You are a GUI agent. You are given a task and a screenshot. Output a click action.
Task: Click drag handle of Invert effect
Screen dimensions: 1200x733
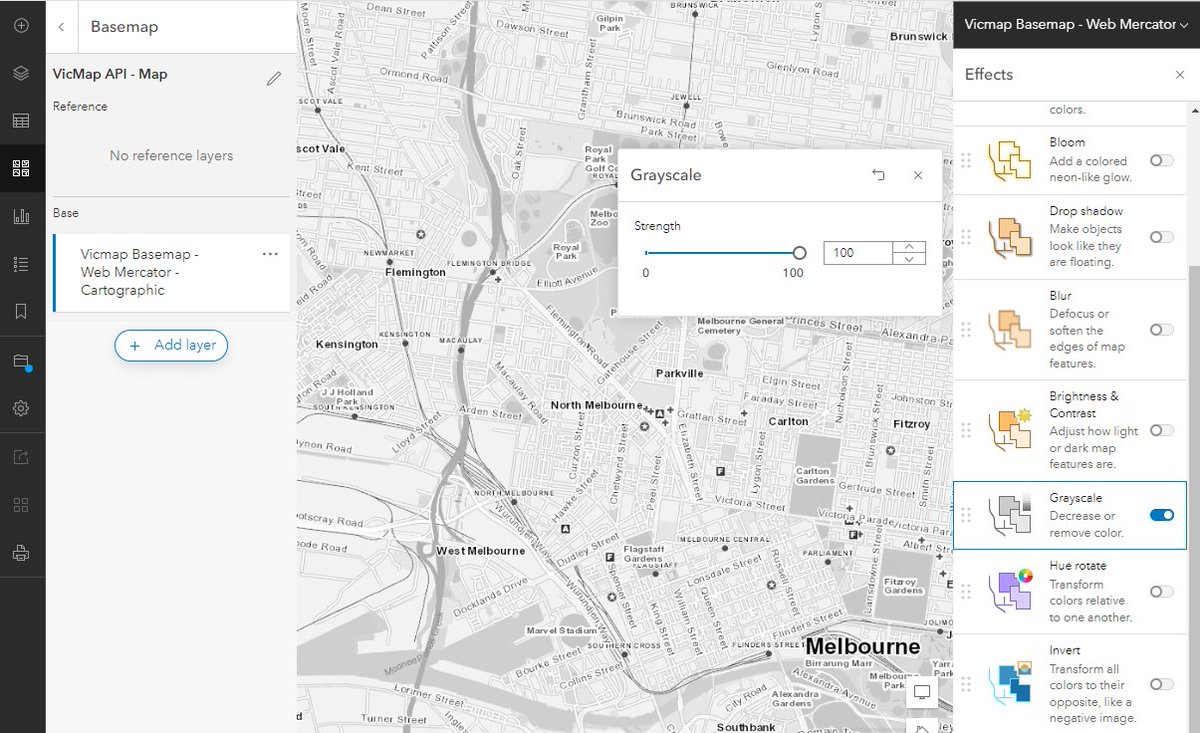(966, 684)
